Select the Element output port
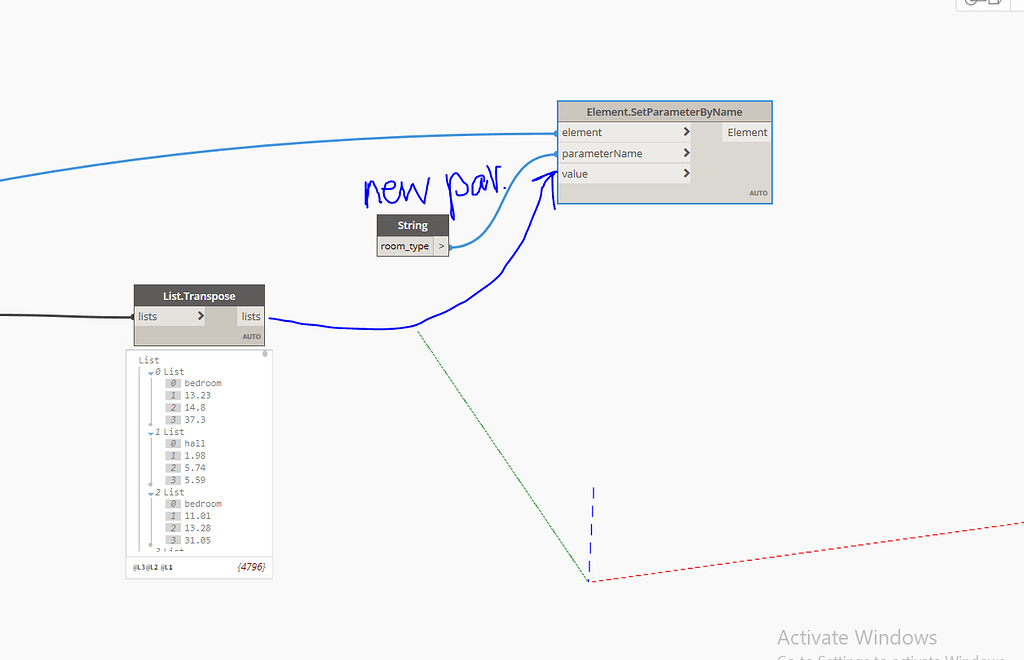This screenshot has width=1024, height=660. click(x=746, y=132)
